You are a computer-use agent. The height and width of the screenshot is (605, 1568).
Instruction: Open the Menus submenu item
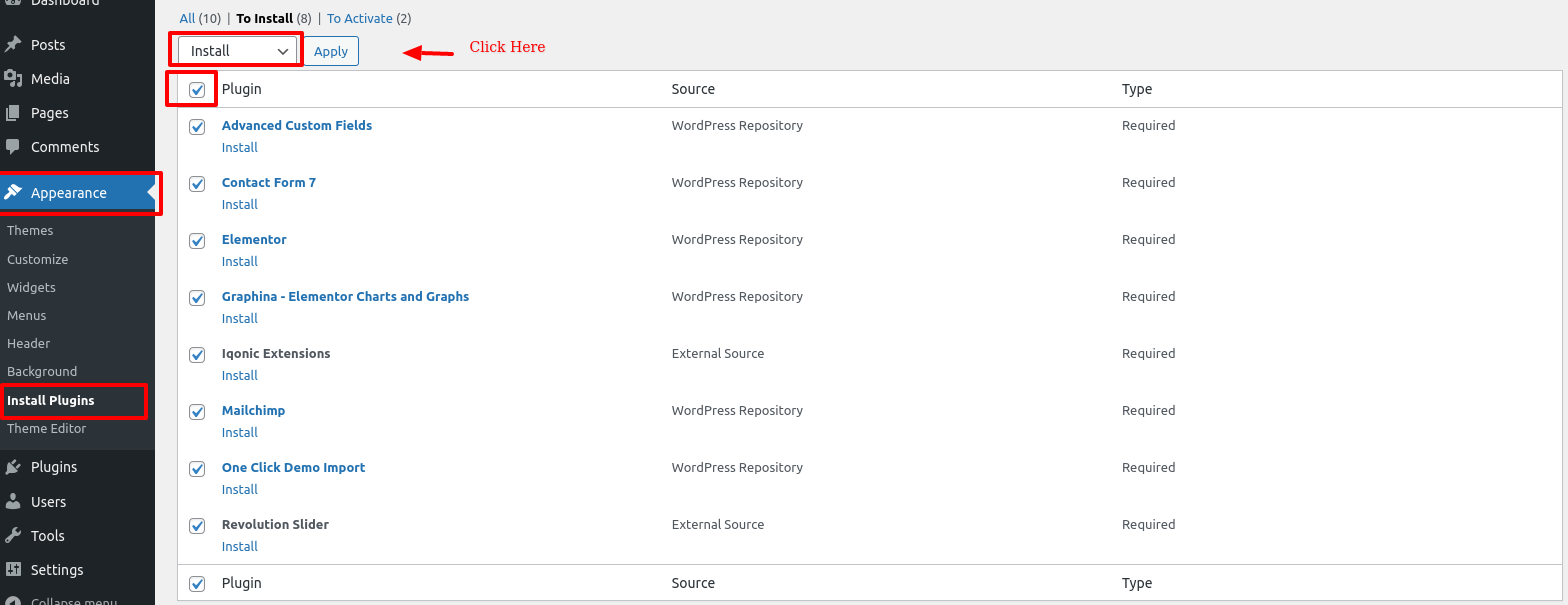(27, 315)
